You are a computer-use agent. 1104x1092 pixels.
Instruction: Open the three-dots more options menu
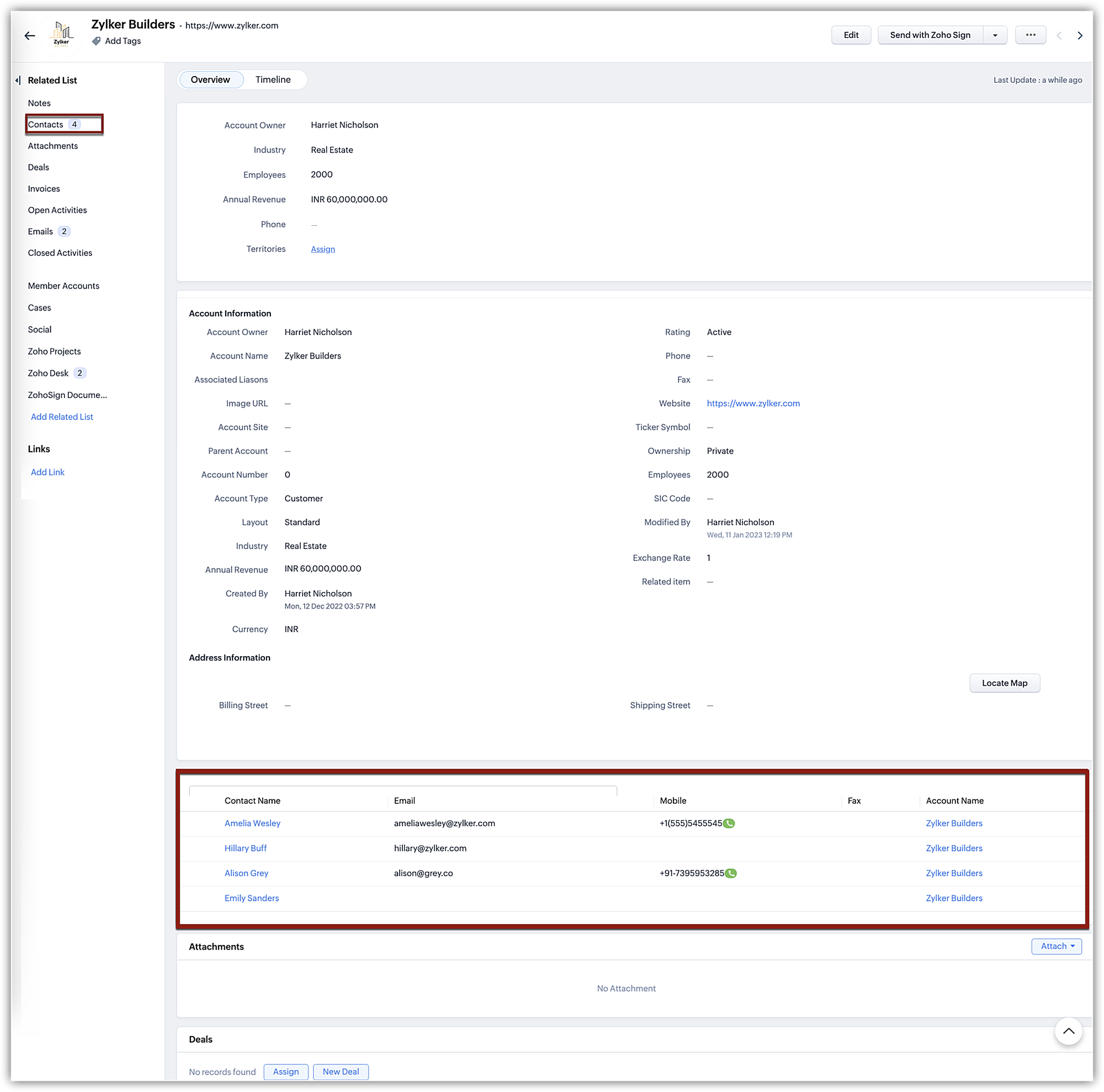click(x=1029, y=35)
